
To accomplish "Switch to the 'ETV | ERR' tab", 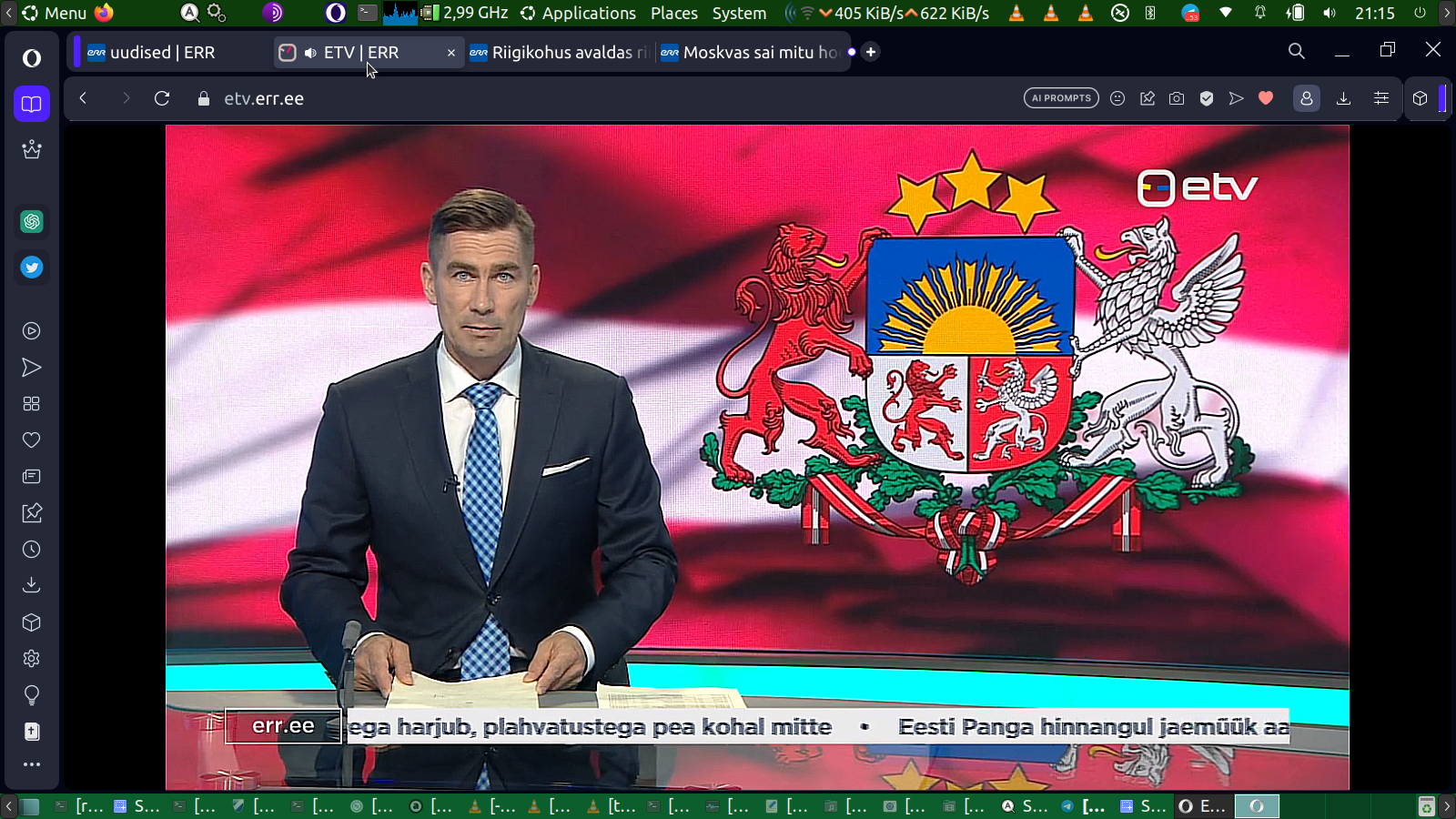I will [369, 53].
